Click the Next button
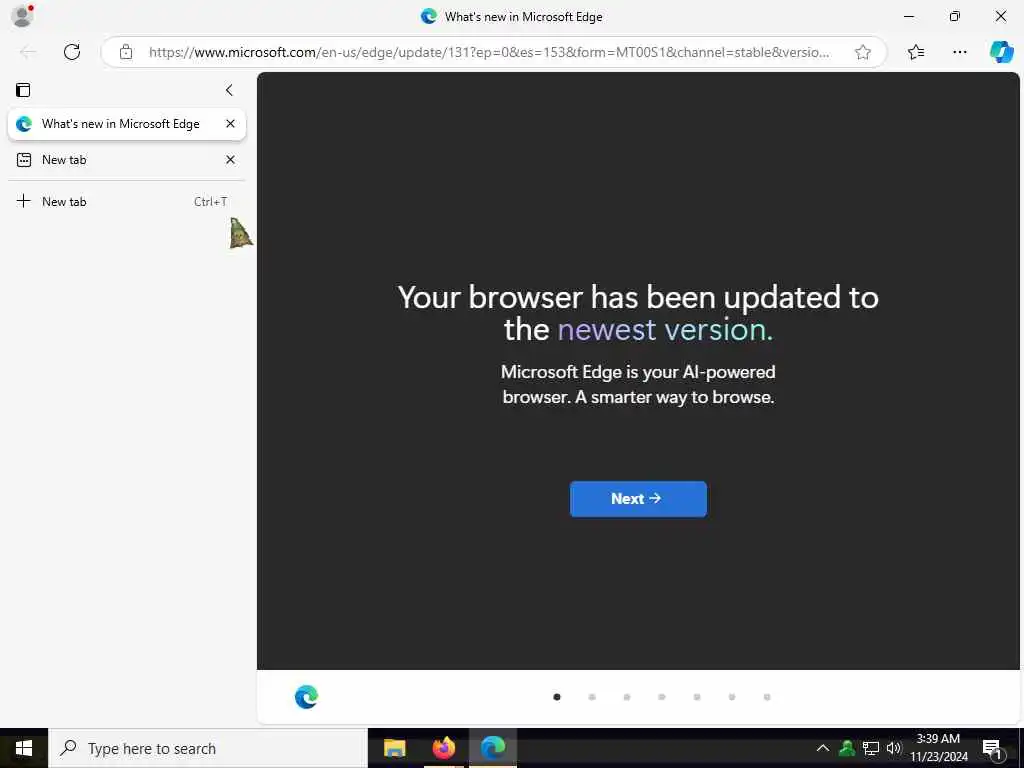Image resolution: width=1024 pixels, height=768 pixels. click(638, 499)
